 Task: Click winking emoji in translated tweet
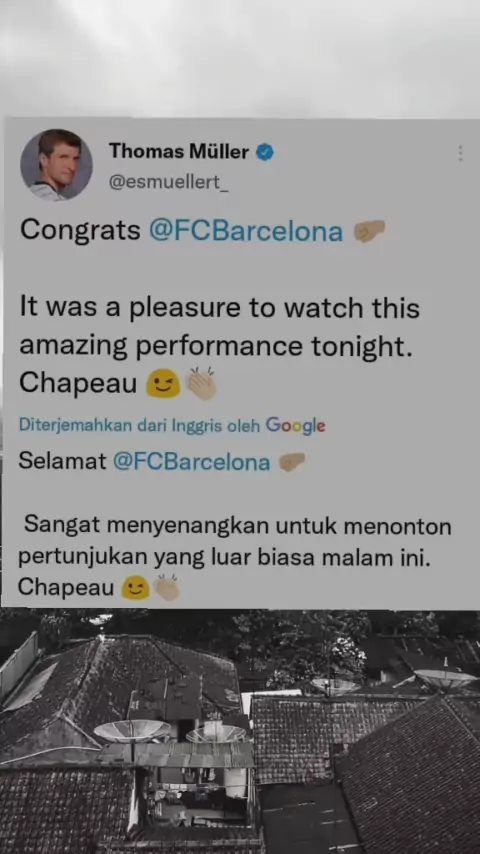135,588
